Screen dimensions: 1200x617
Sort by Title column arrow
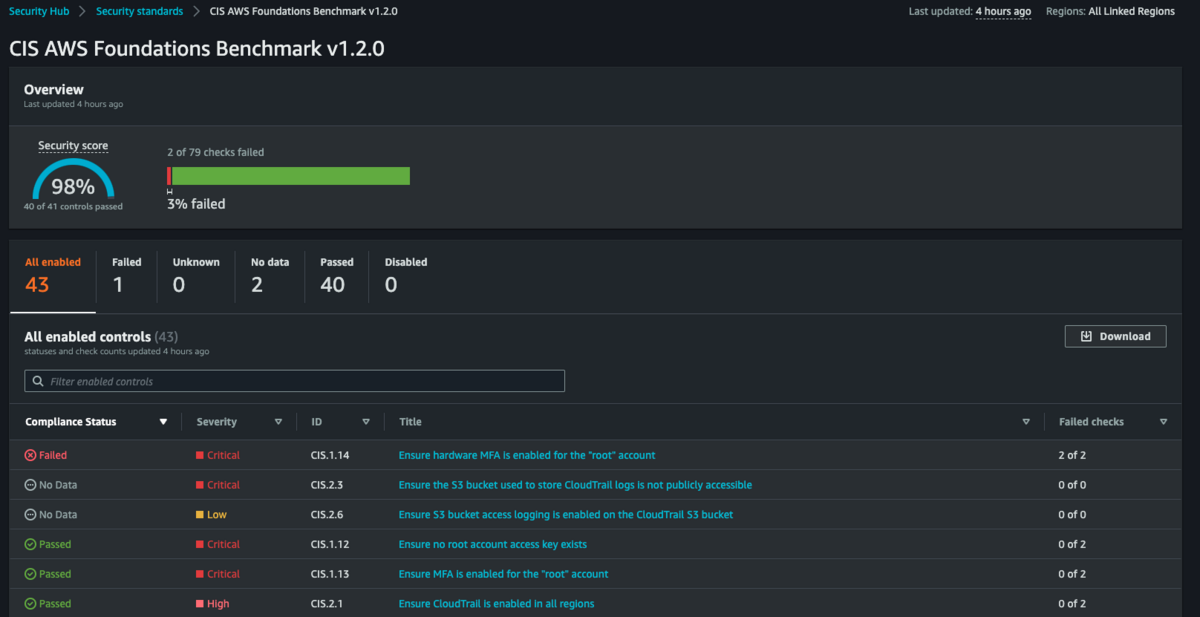pyautogui.click(x=1026, y=422)
